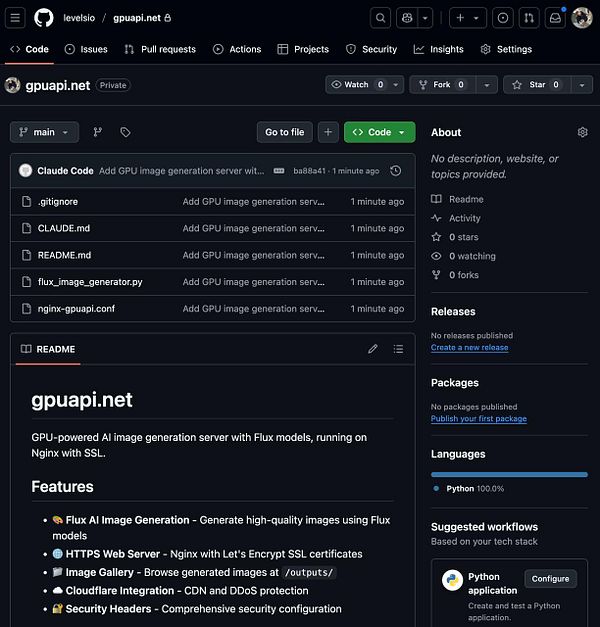Open the green Code dropdown button
The width and height of the screenshot is (600, 627).
tap(380, 132)
